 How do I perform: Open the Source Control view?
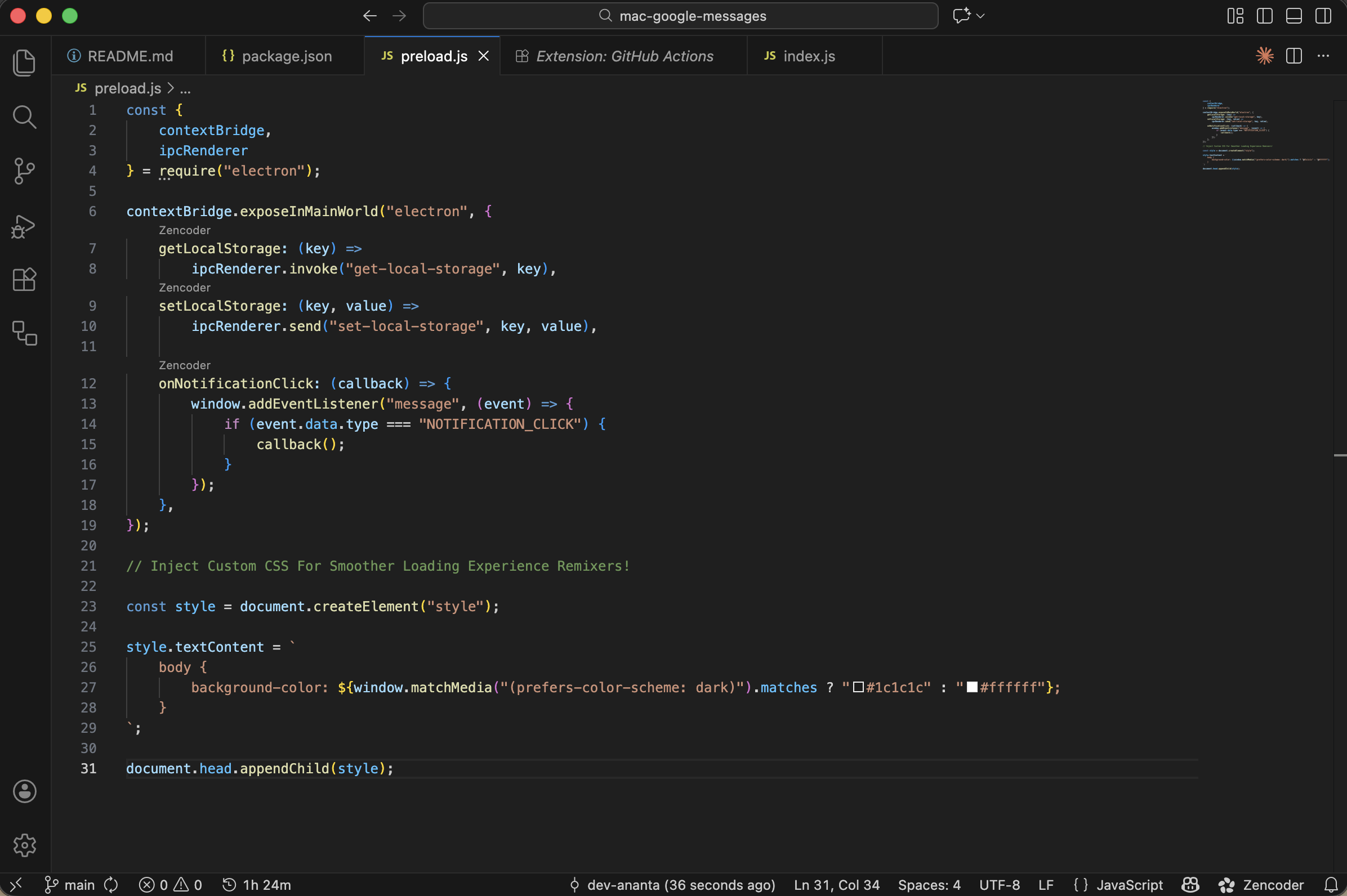(24, 171)
